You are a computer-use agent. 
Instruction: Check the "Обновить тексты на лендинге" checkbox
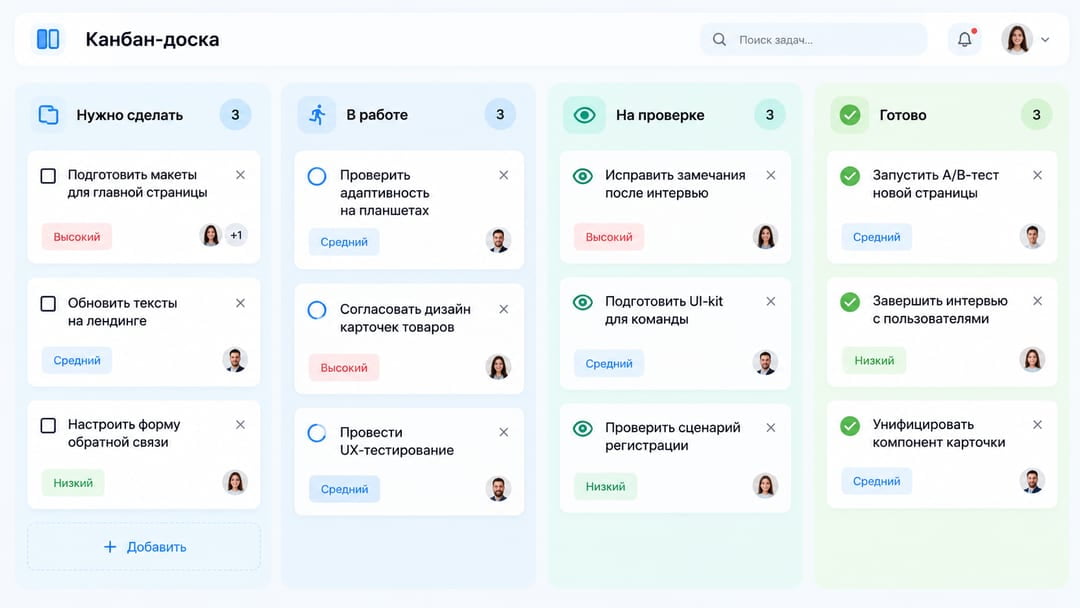pos(48,304)
